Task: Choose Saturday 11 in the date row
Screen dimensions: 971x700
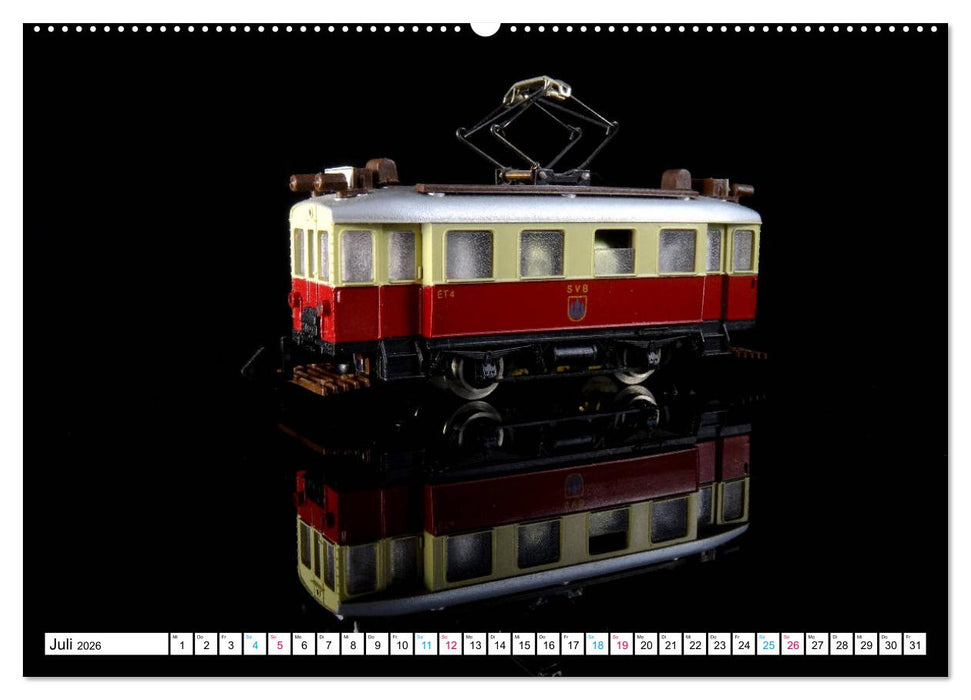Action: pyautogui.click(x=425, y=645)
